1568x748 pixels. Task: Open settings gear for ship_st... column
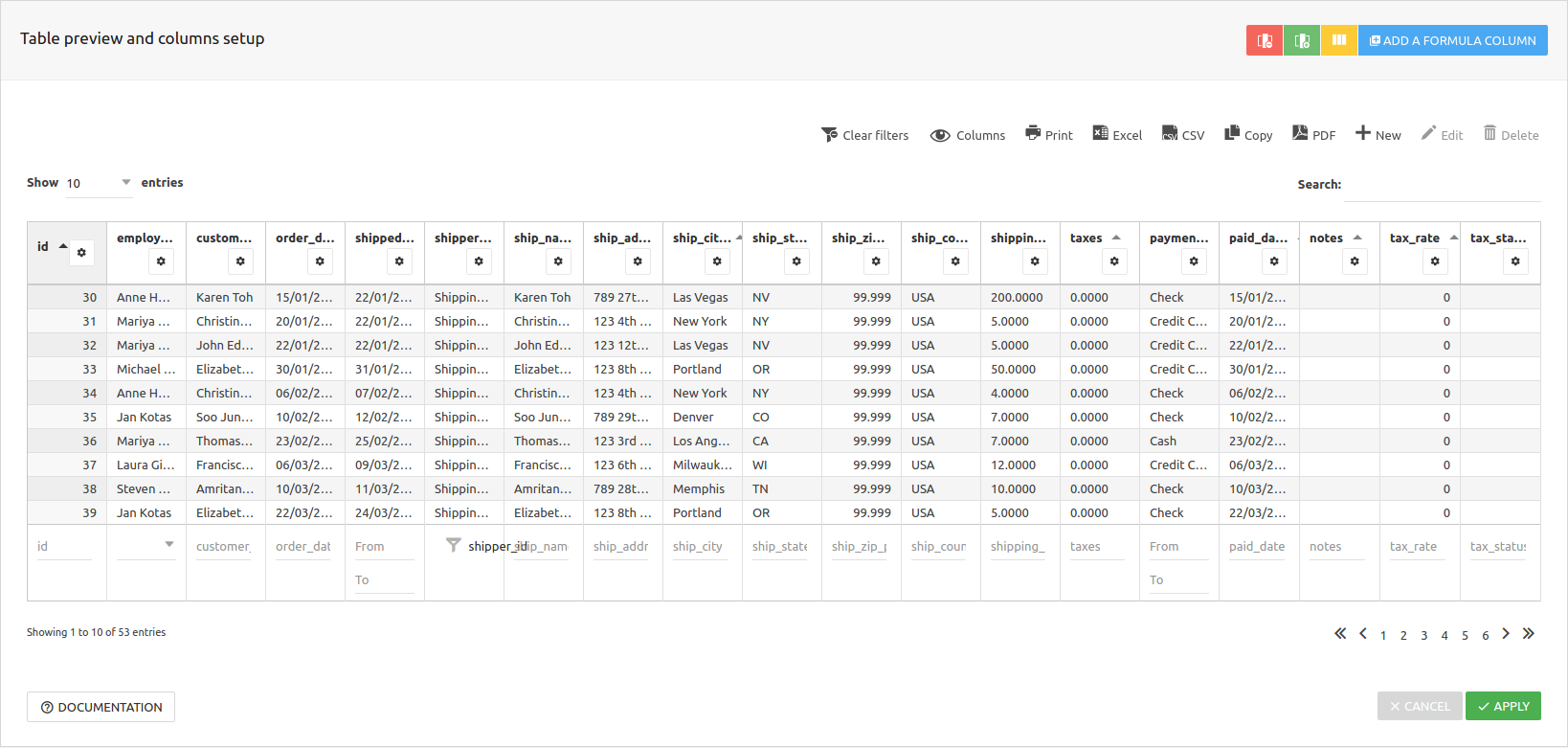tap(796, 261)
